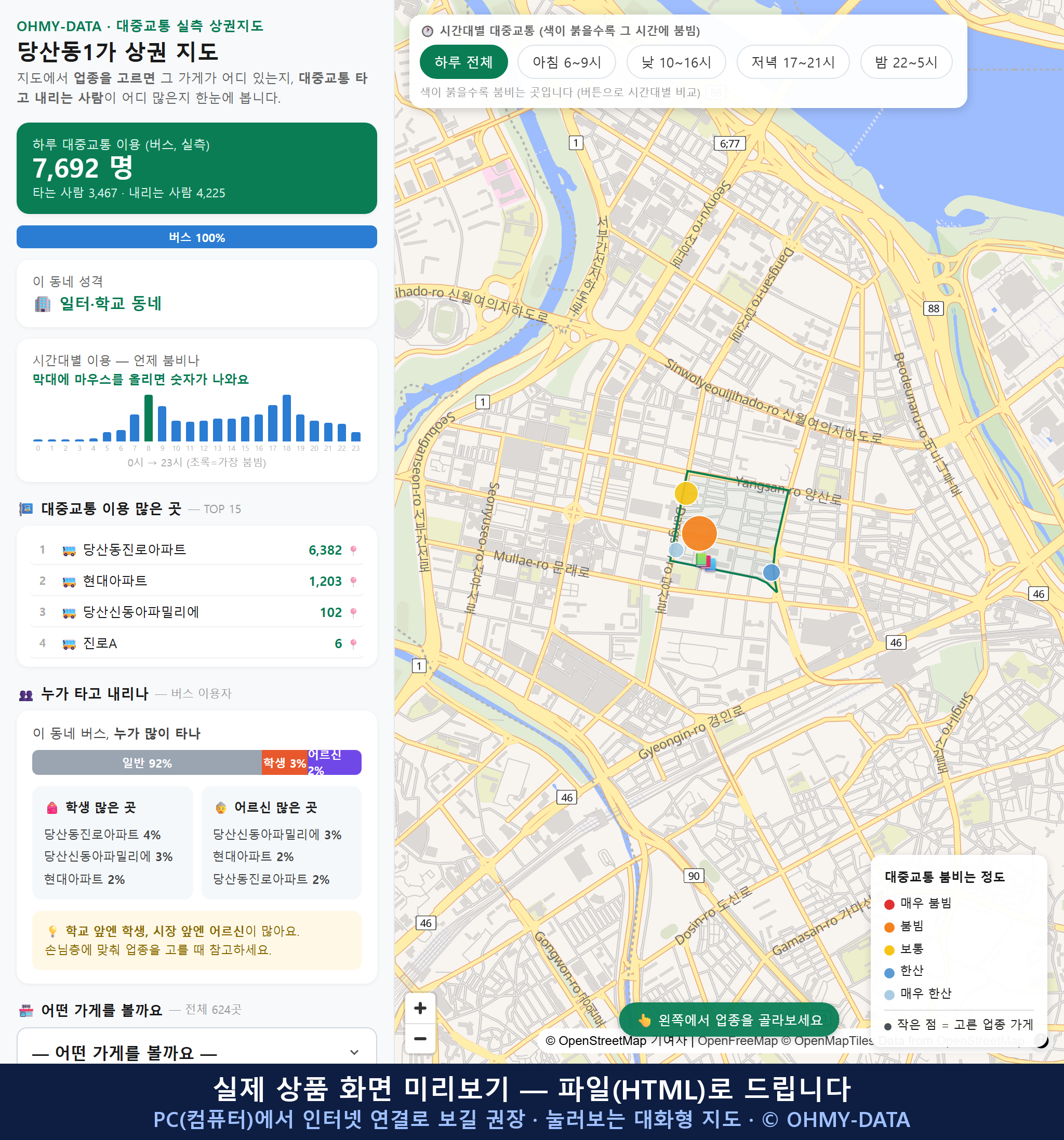Select the 아침 6~9시 time filter
The image size is (1064, 1140).
567,62
